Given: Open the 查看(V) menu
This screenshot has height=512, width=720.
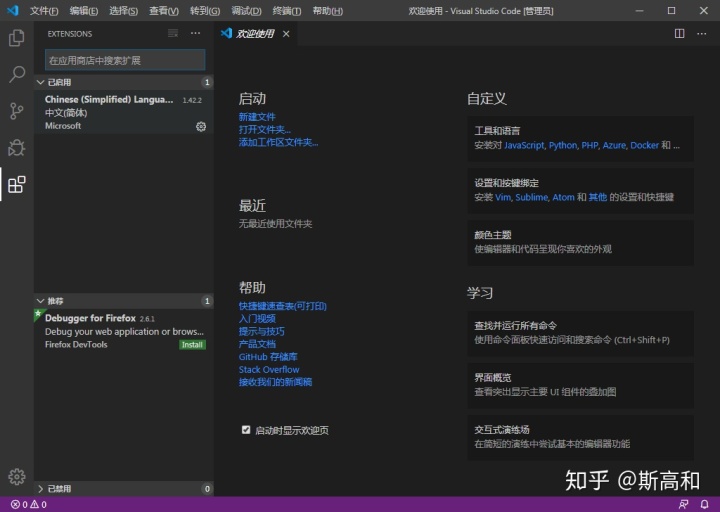Looking at the screenshot, I should [164, 11].
